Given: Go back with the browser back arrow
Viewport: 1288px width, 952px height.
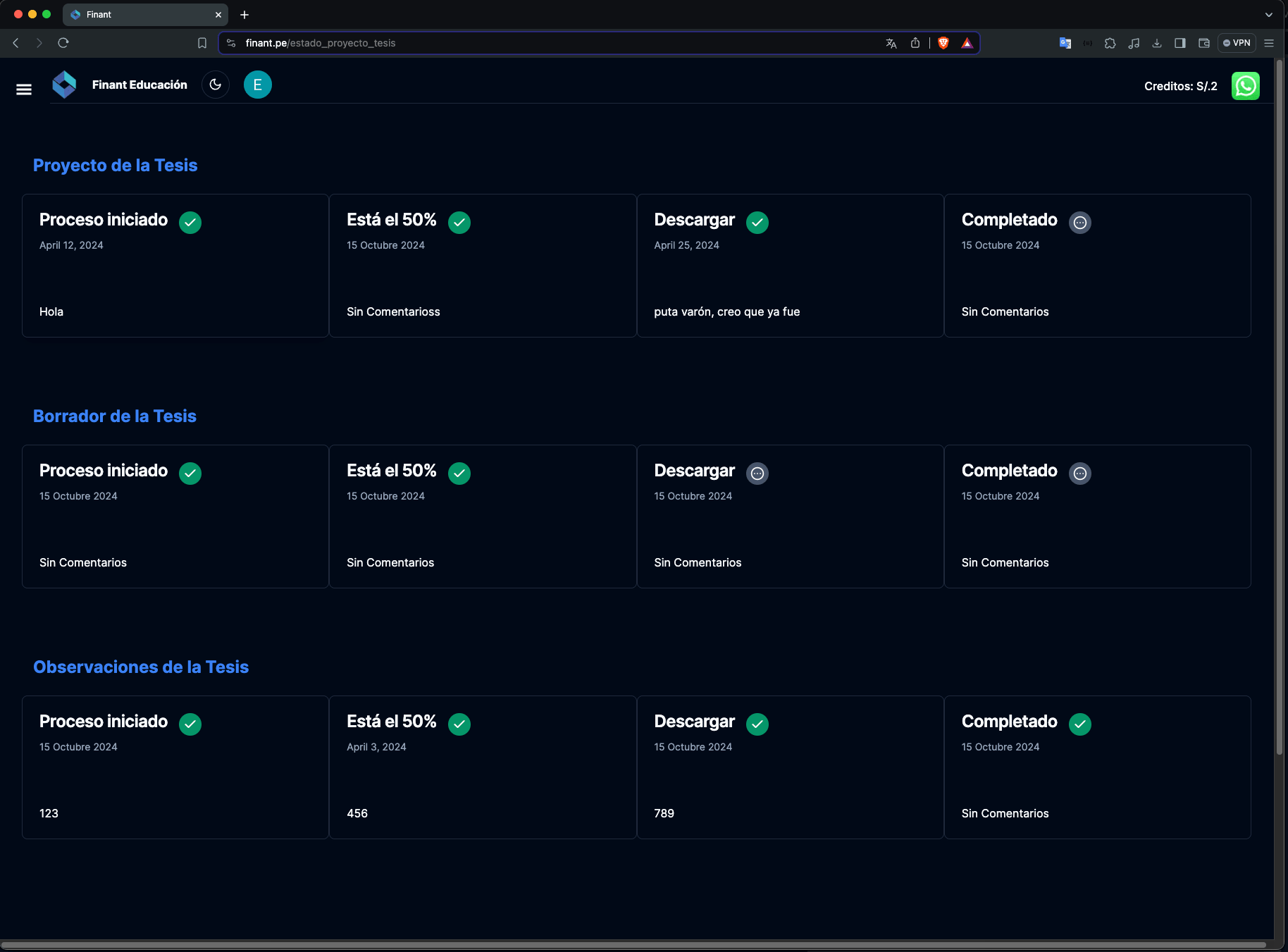Looking at the screenshot, I should pyautogui.click(x=16, y=43).
